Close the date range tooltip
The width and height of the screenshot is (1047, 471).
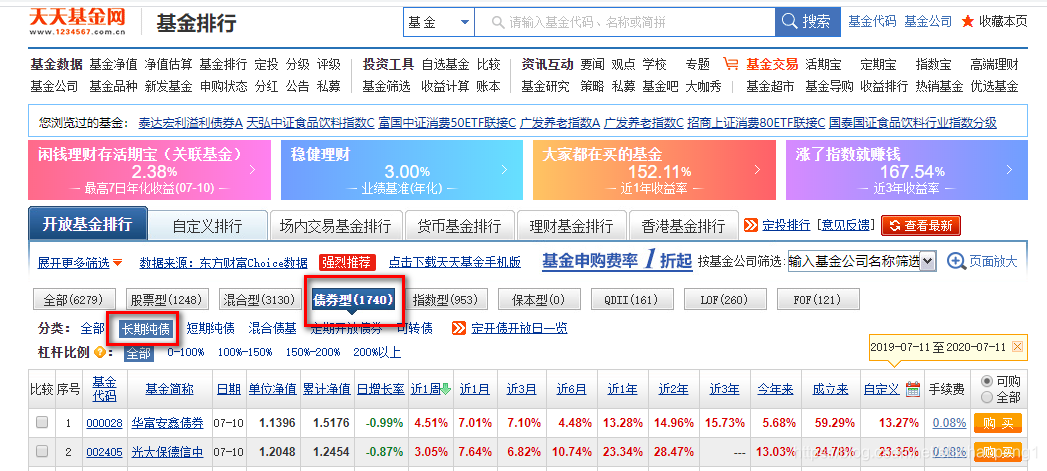[1017, 346]
